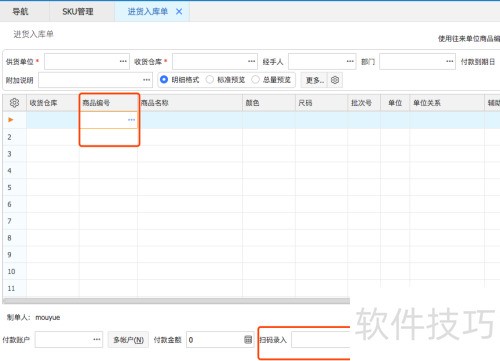Click the 收货仓库 header input field
Screen dimensions: 500x361
click(215, 61)
